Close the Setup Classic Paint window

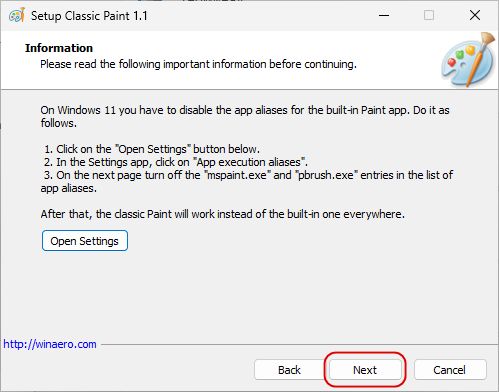pyautogui.click(x=475, y=15)
